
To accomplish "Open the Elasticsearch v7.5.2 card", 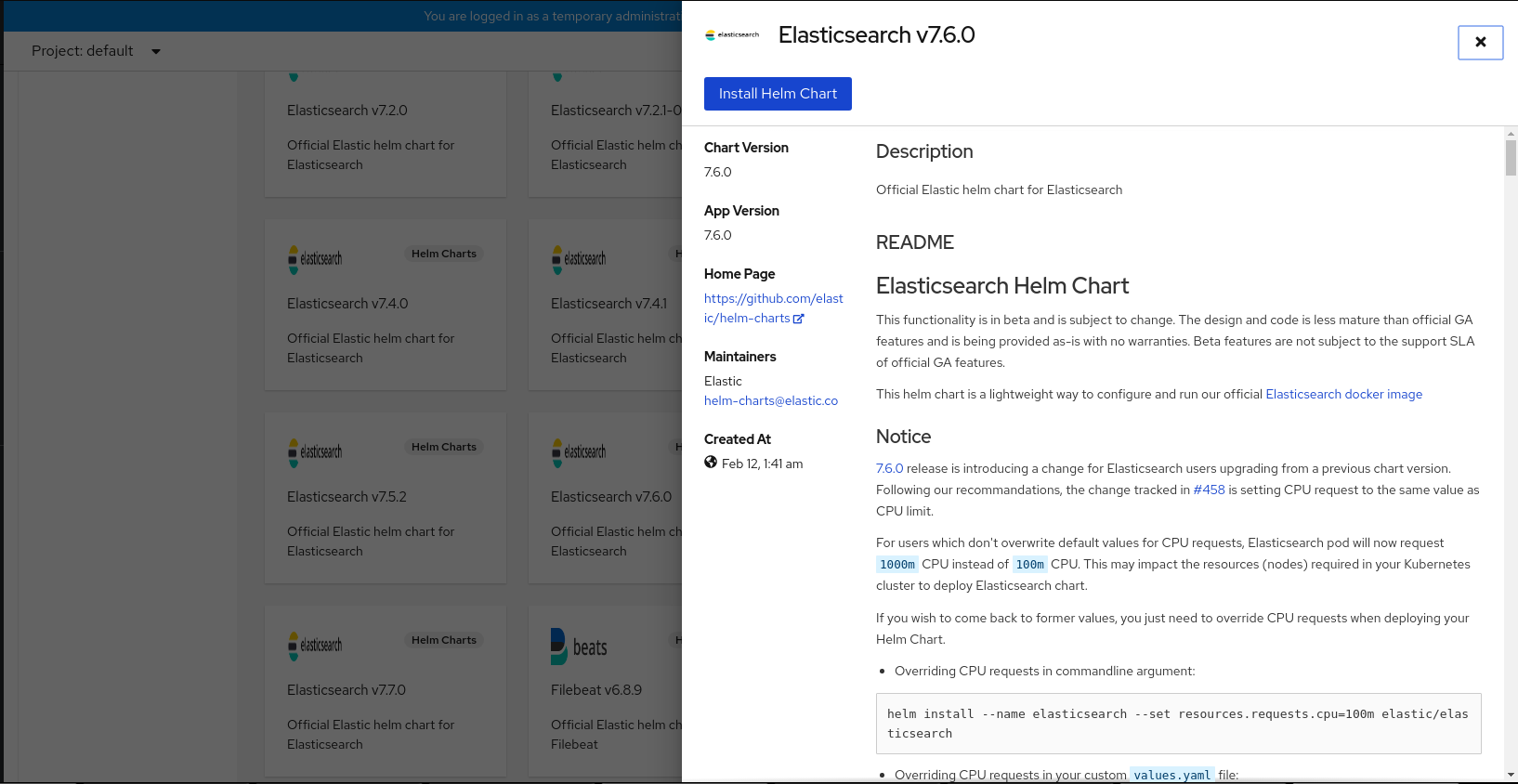I will (386, 498).
